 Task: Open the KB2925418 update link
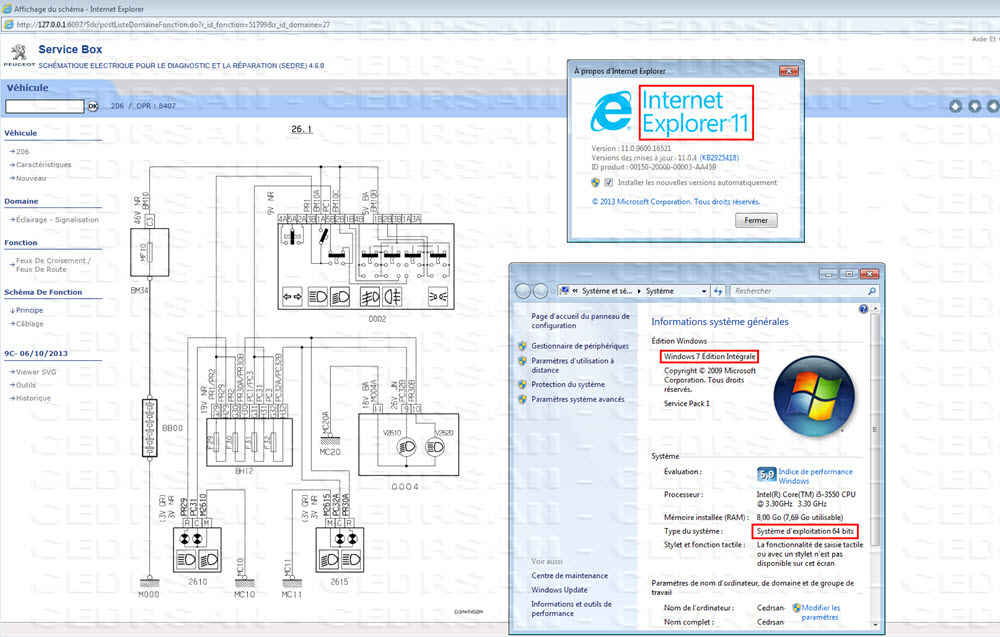tap(719, 158)
